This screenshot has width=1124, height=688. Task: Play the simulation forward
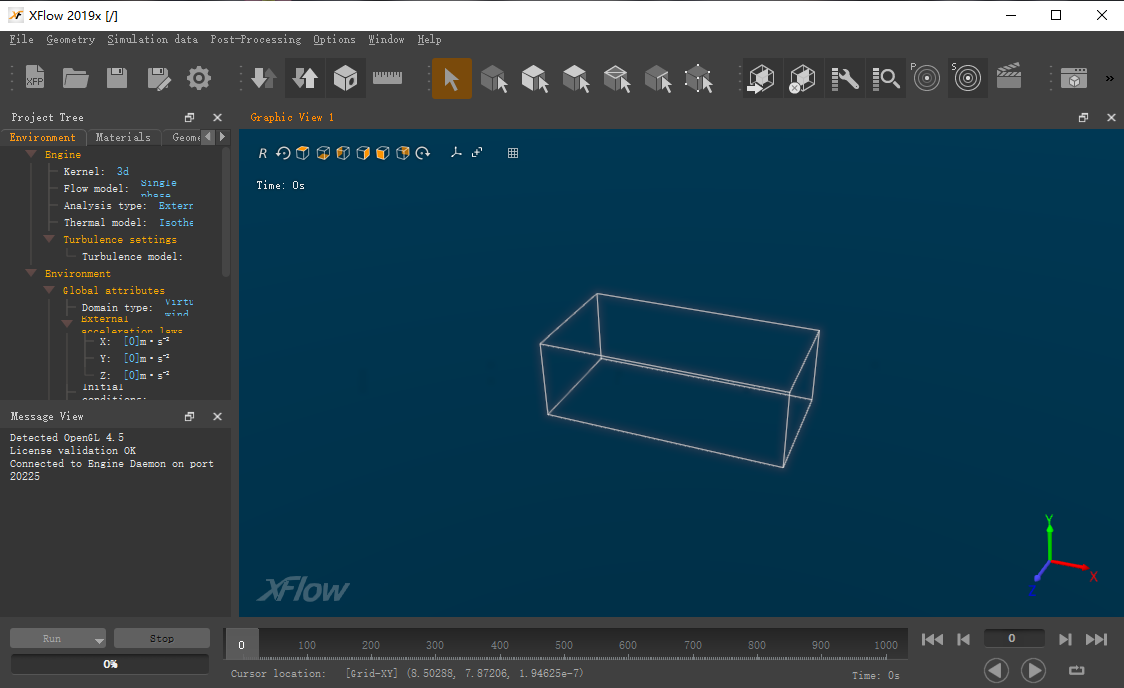pyautogui.click(x=1033, y=671)
